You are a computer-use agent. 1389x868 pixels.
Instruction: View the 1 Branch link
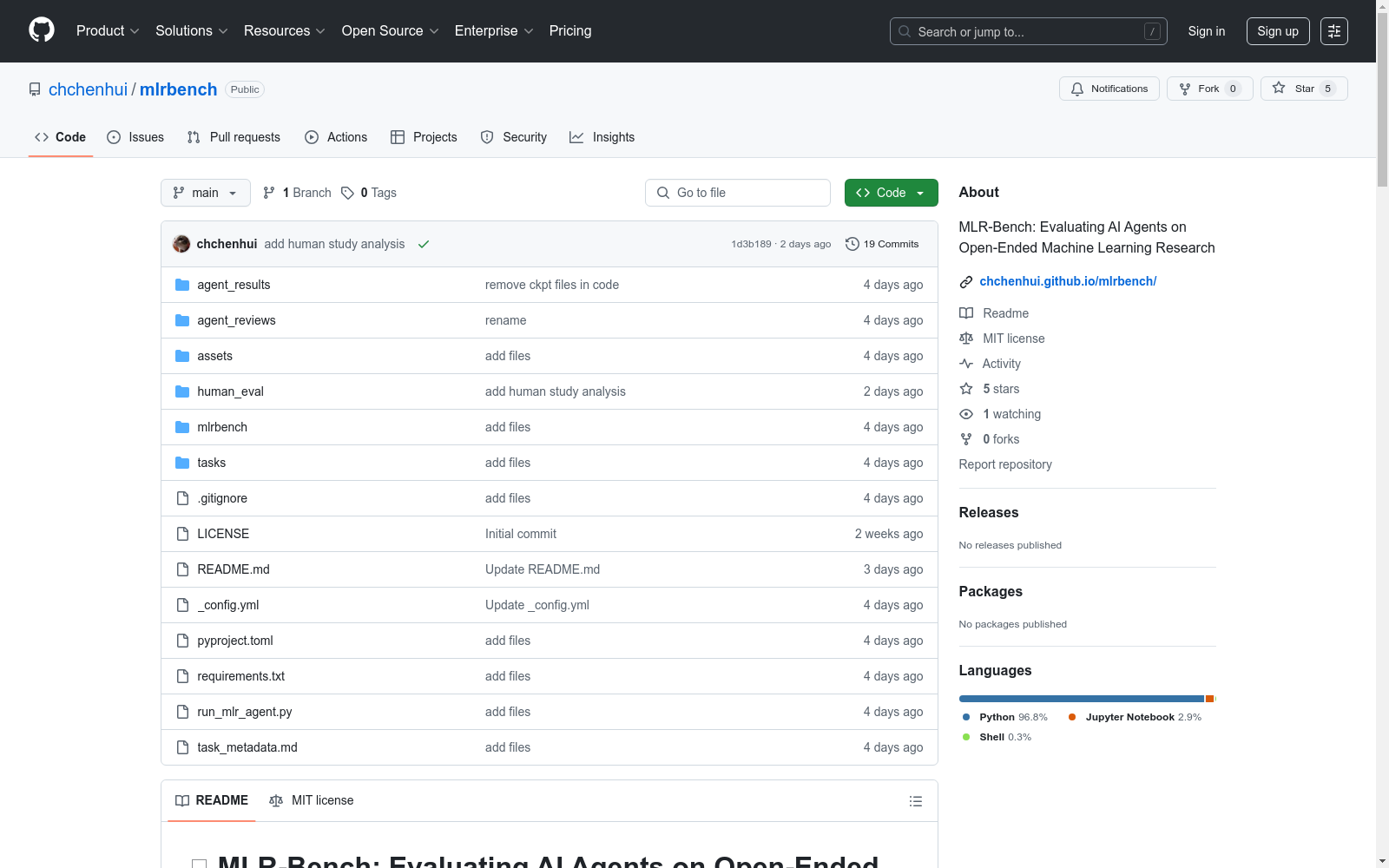[297, 193]
